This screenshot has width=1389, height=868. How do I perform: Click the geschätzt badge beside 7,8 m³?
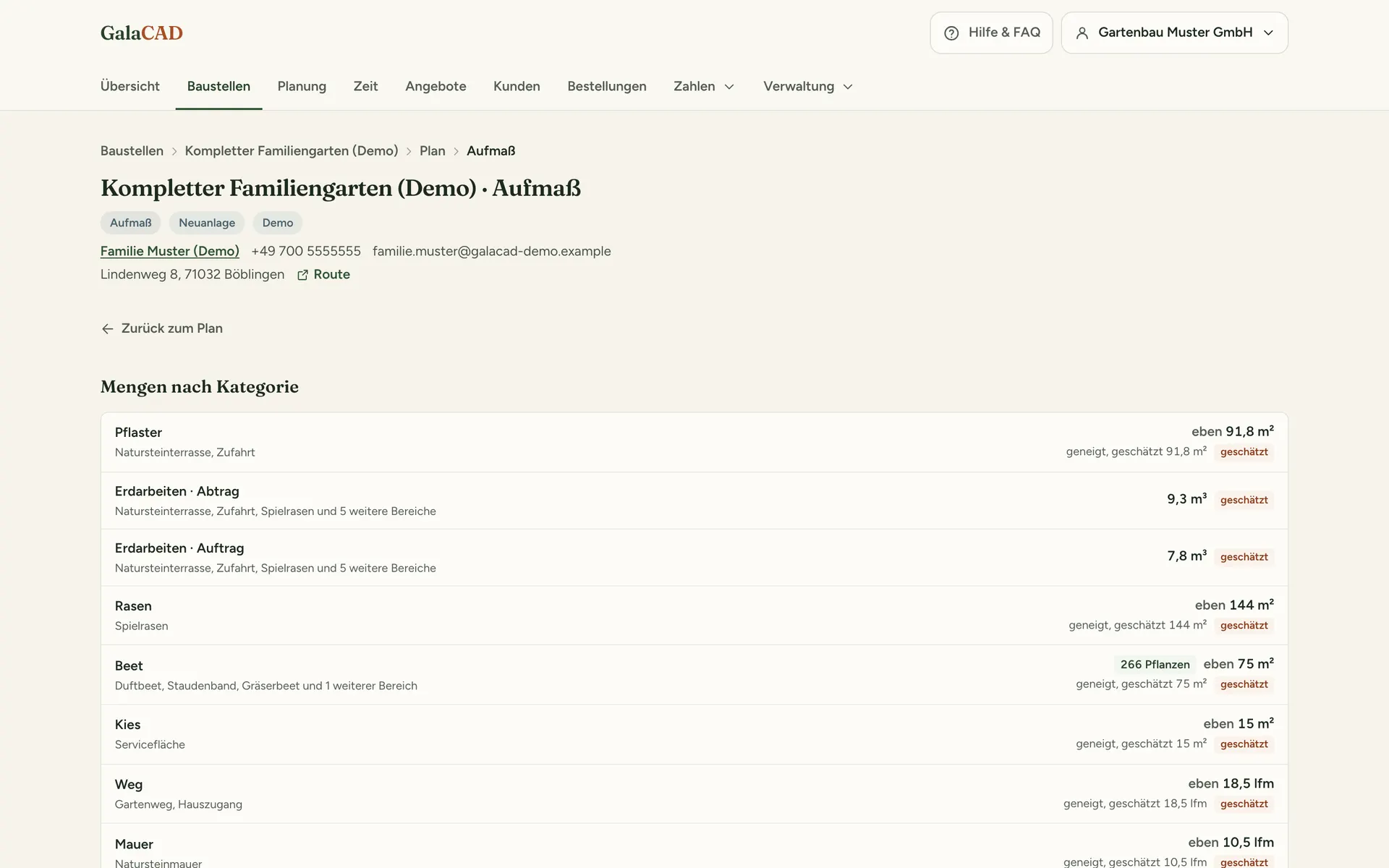(x=1244, y=557)
